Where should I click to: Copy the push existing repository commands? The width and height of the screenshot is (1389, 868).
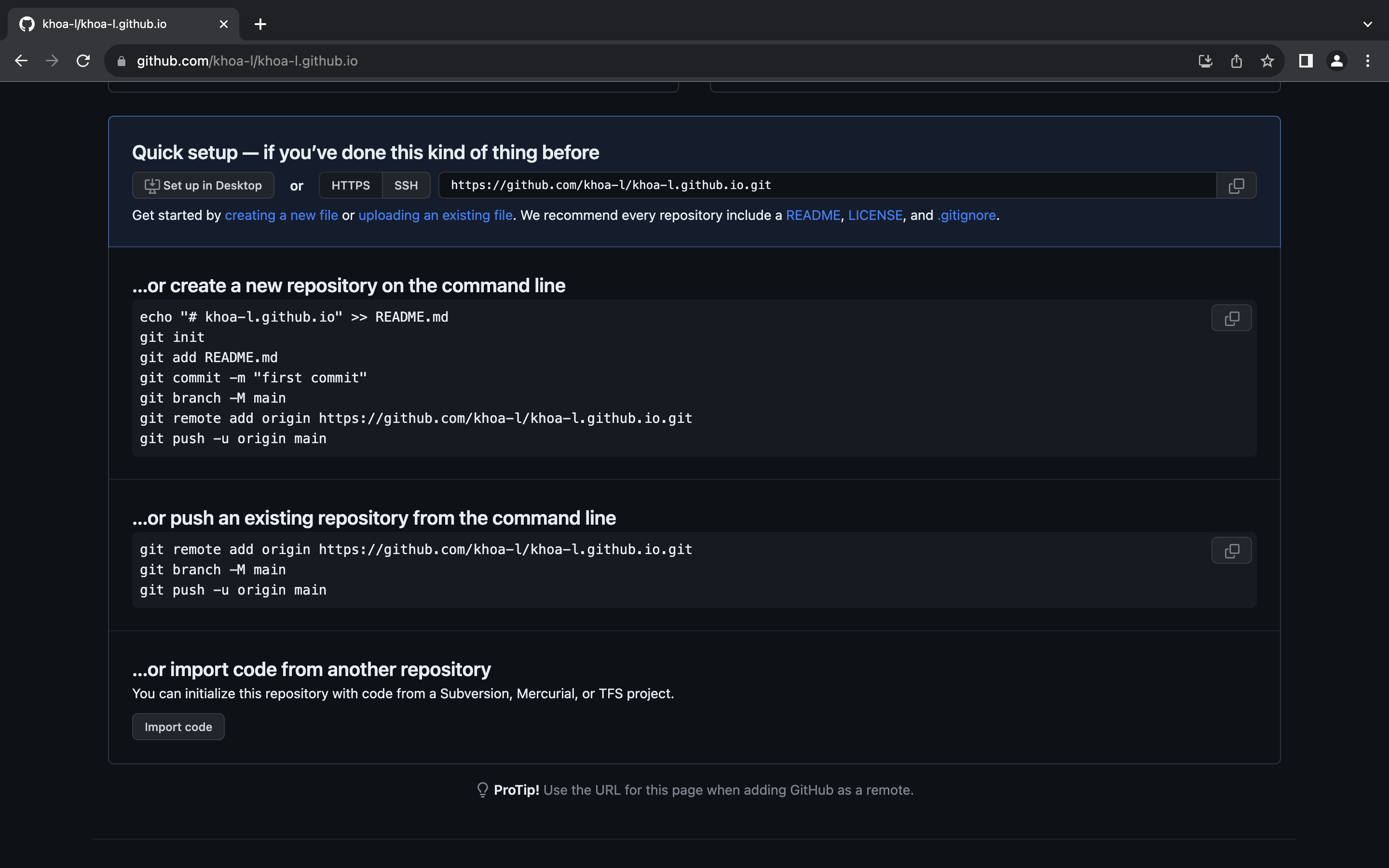(1231, 551)
